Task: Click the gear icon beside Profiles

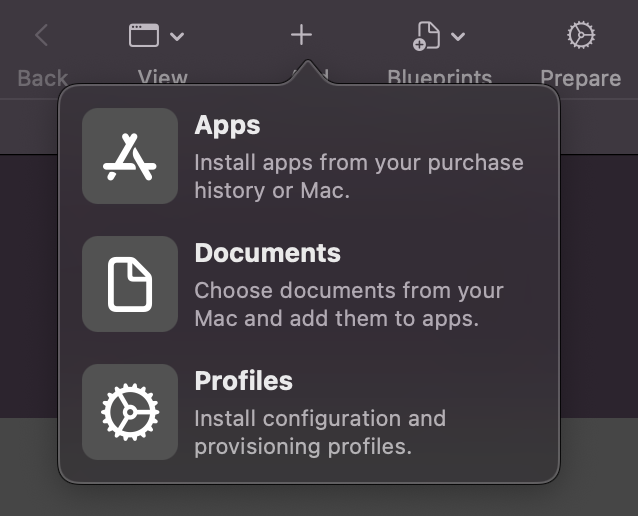Action: 130,412
